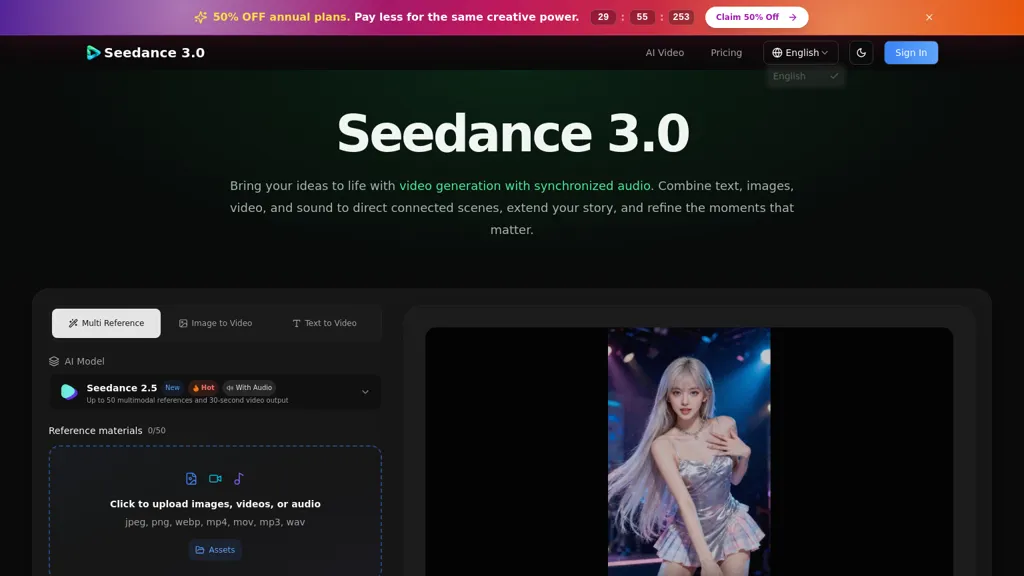Expand the Seedance 2.5 model selector
This screenshot has width=1024, height=576.
[215, 392]
